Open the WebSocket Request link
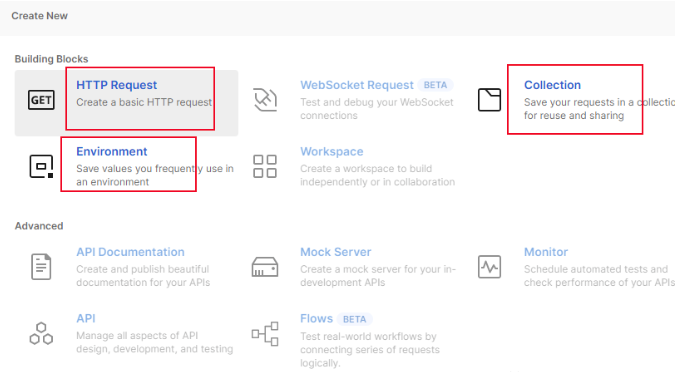 (357, 85)
